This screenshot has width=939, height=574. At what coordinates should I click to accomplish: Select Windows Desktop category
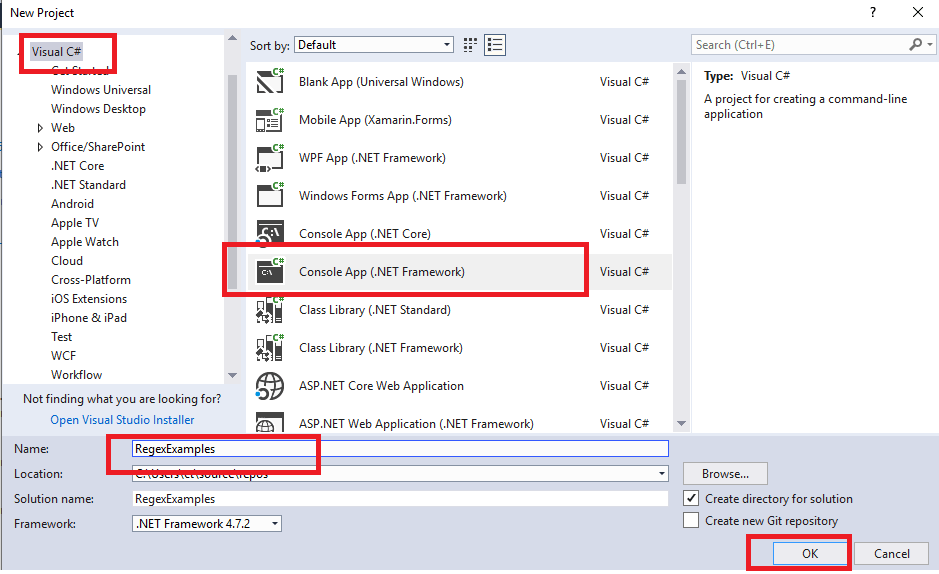[98, 109]
